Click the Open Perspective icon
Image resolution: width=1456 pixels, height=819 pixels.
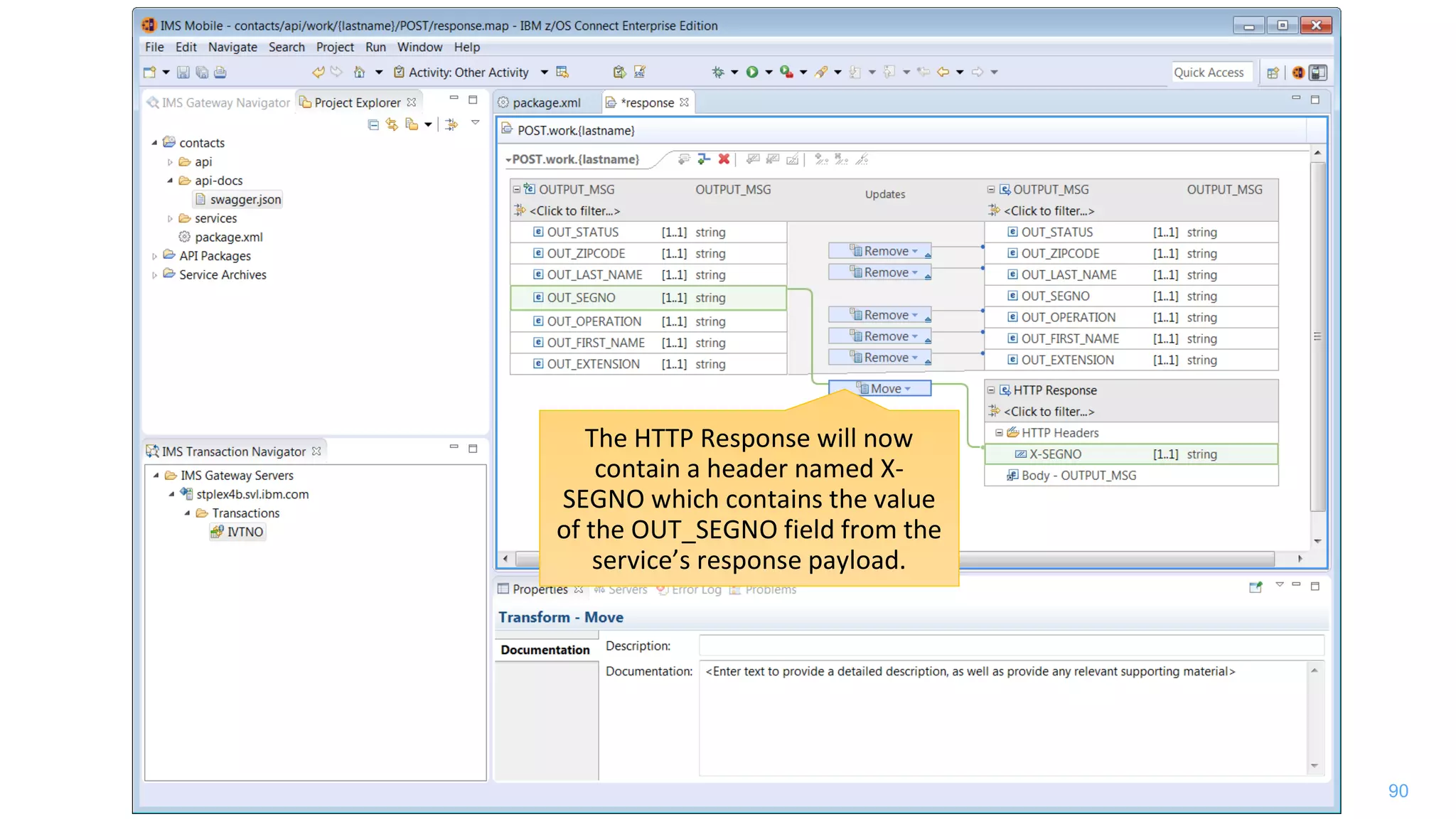pos(1273,73)
